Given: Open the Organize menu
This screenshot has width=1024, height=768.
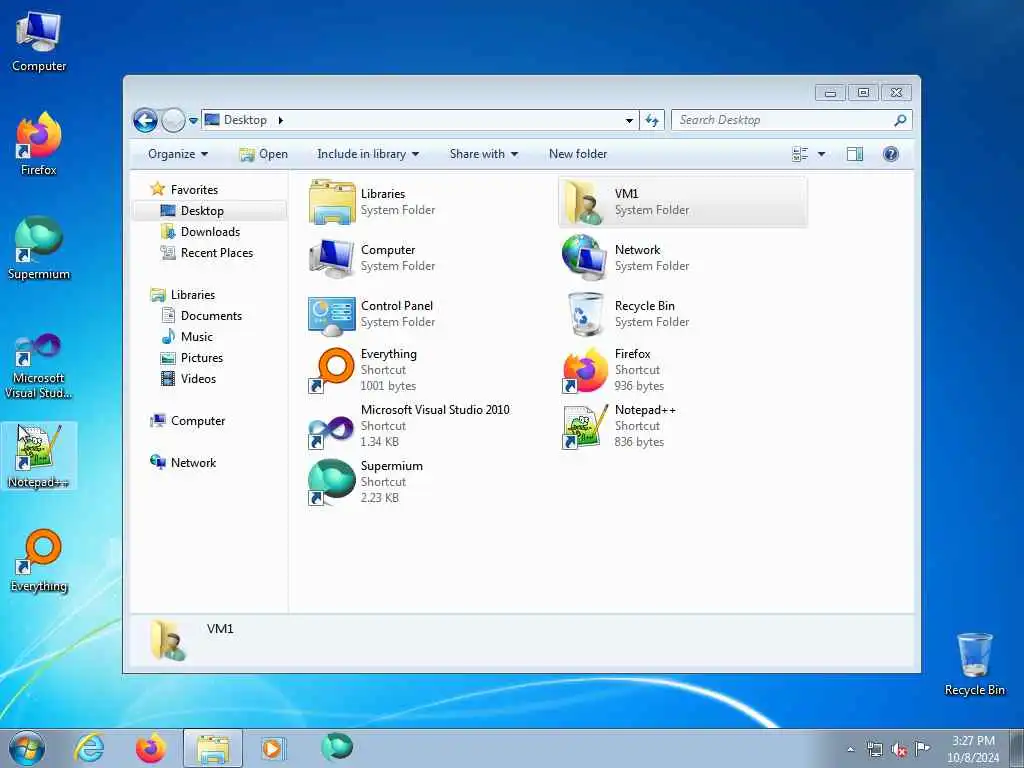Looking at the screenshot, I should click(x=178, y=154).
